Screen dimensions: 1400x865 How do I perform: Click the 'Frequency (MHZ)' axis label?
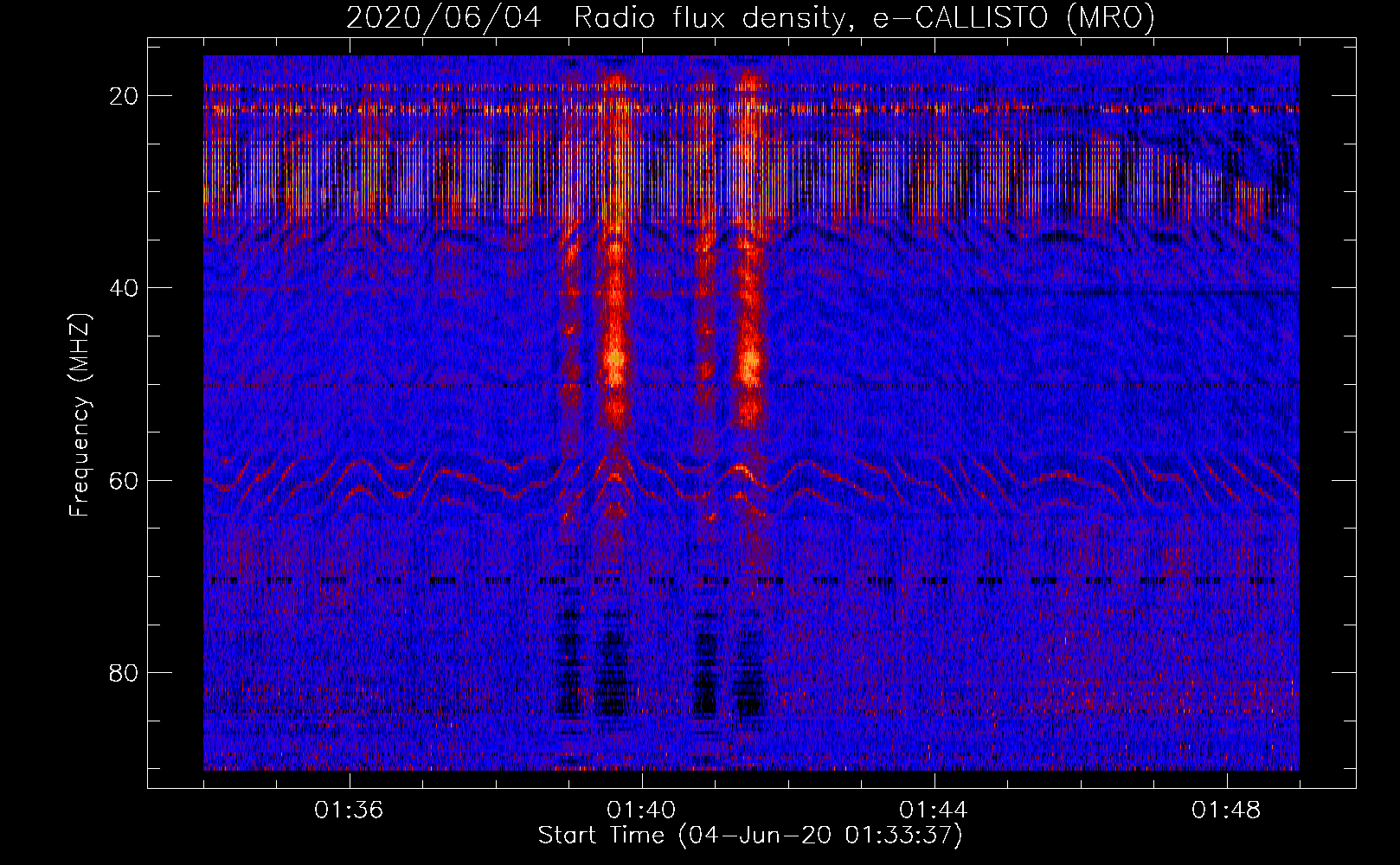point(79,415)
